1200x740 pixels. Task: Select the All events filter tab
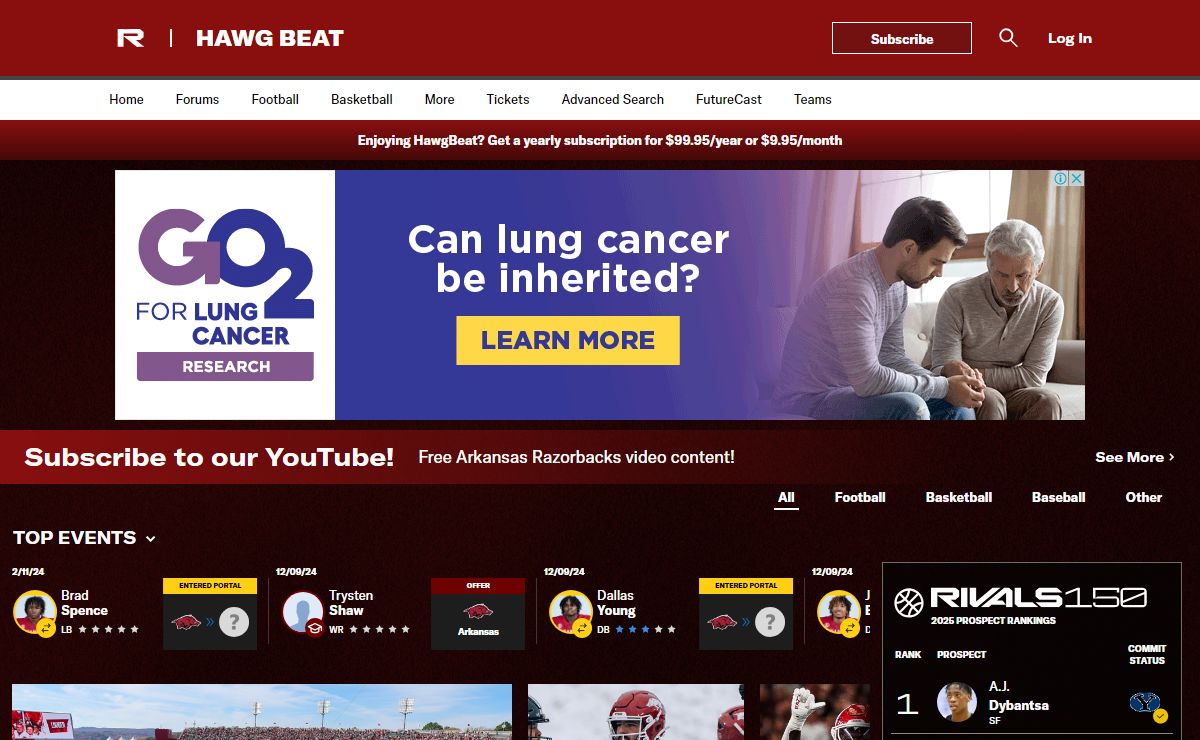tap(786, 497)
